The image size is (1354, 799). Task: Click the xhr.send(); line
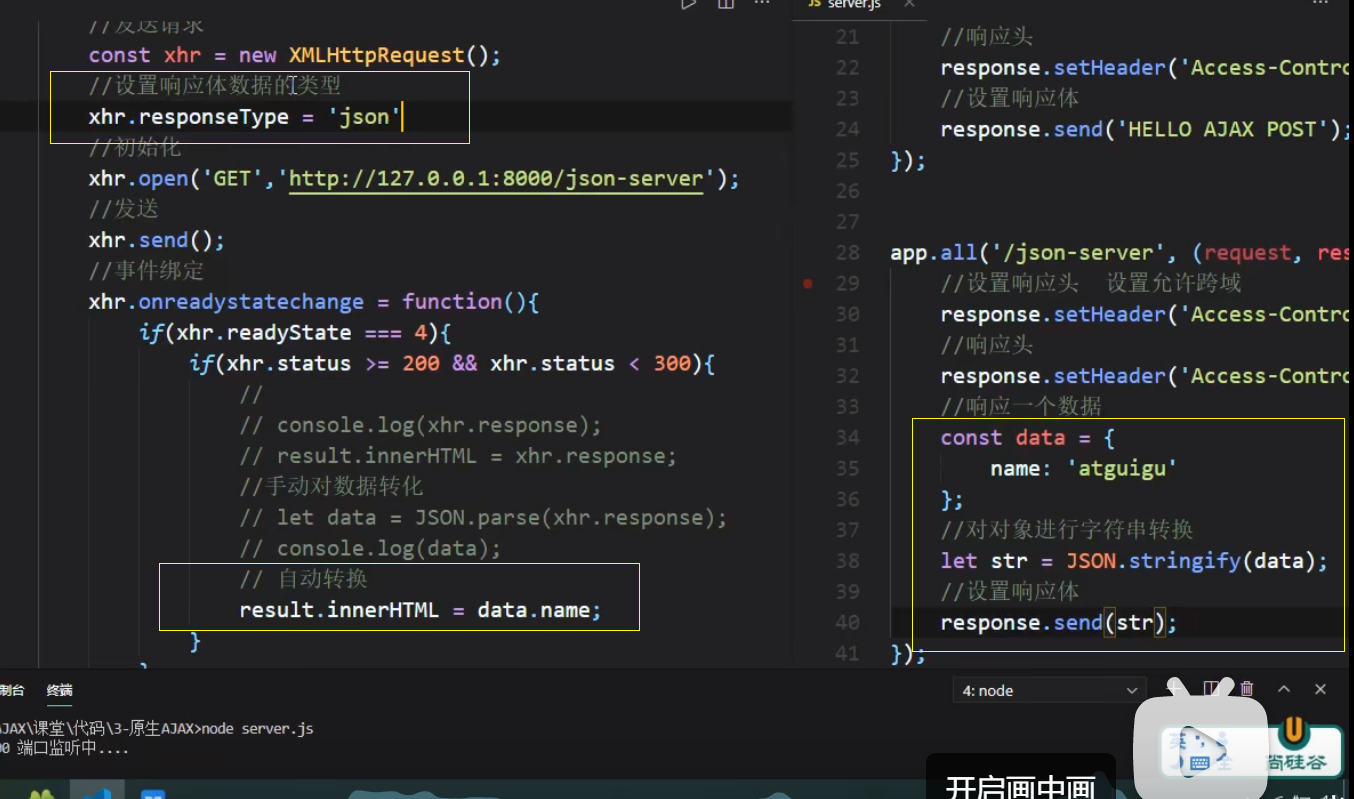156,240
